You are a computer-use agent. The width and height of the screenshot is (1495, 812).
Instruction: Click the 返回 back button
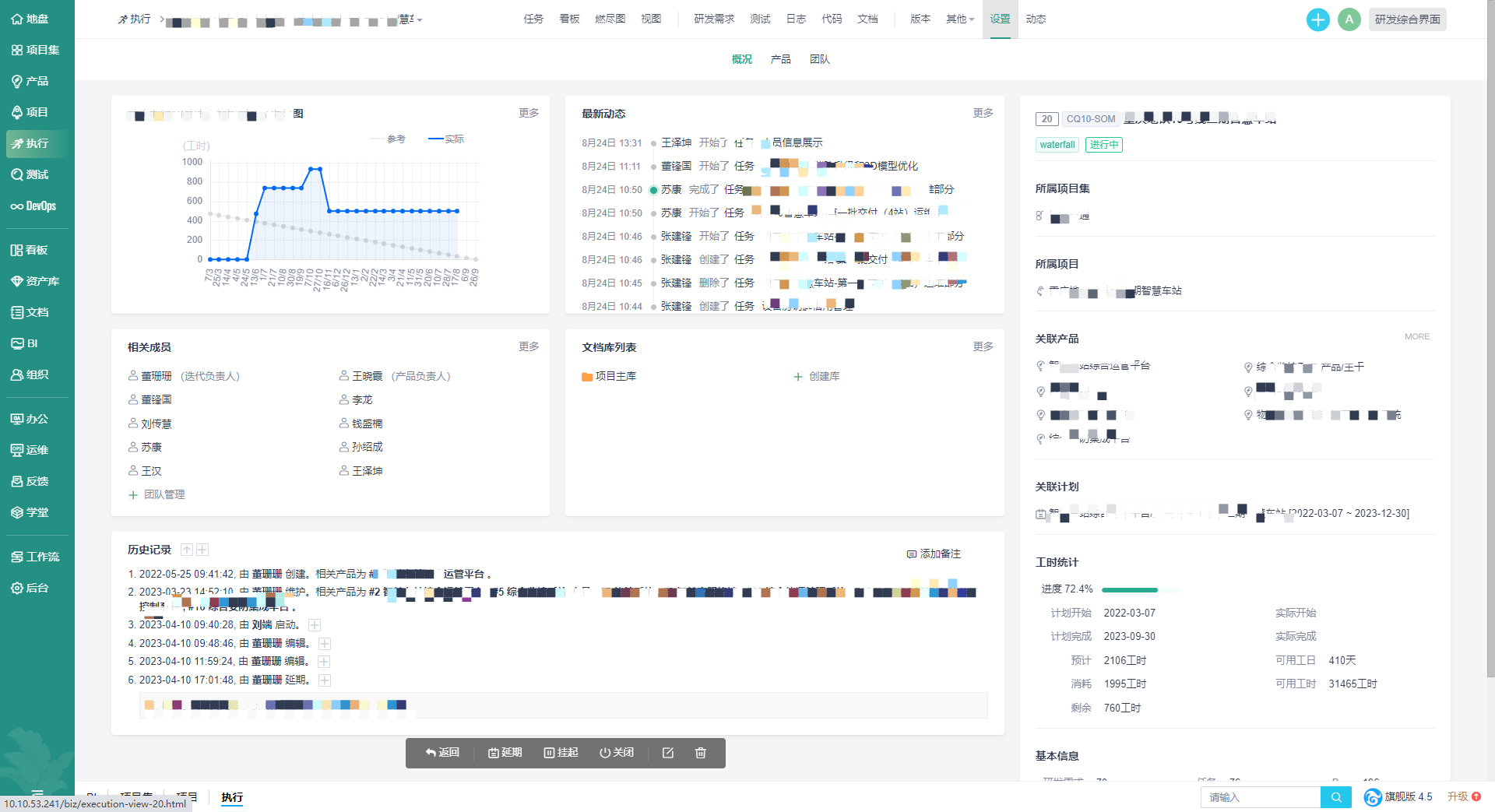[x=442, y=753]
